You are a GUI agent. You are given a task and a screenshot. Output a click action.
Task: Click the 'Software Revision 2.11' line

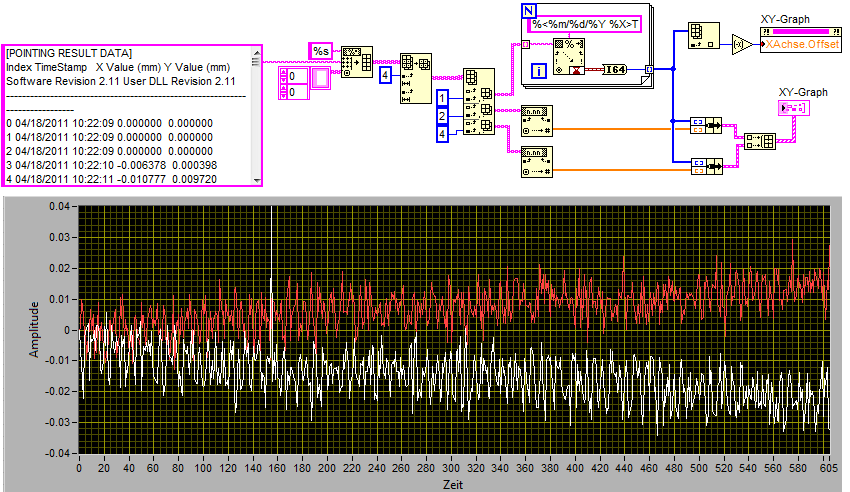121,81
